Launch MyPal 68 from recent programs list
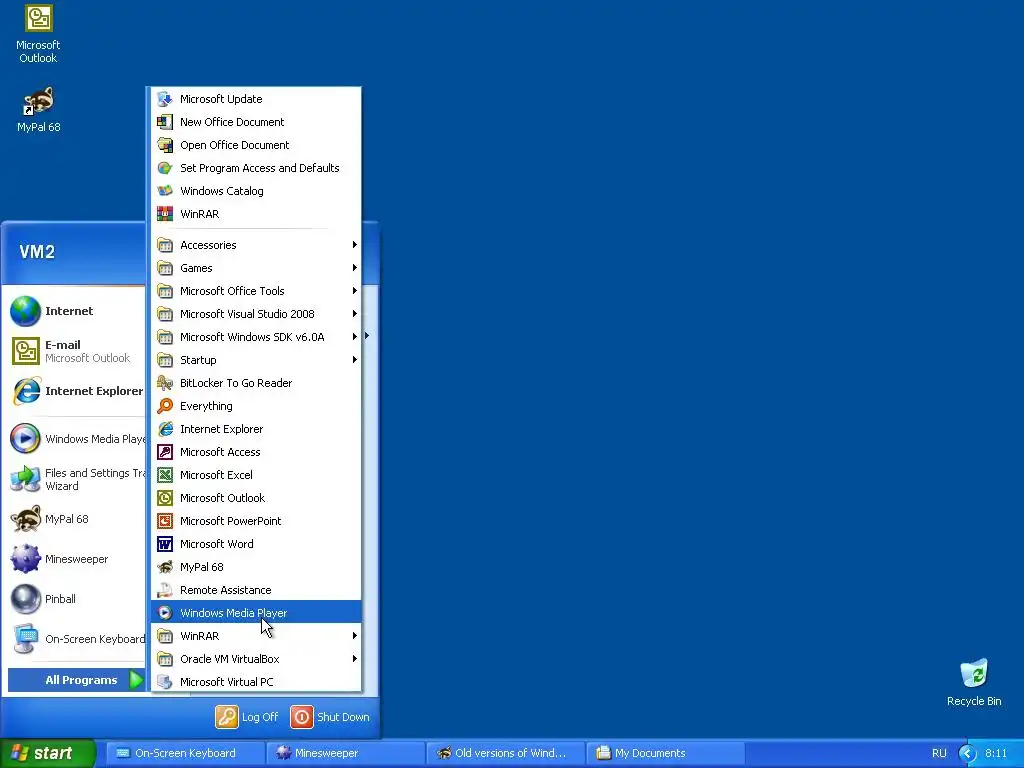 tap(77, 519)
